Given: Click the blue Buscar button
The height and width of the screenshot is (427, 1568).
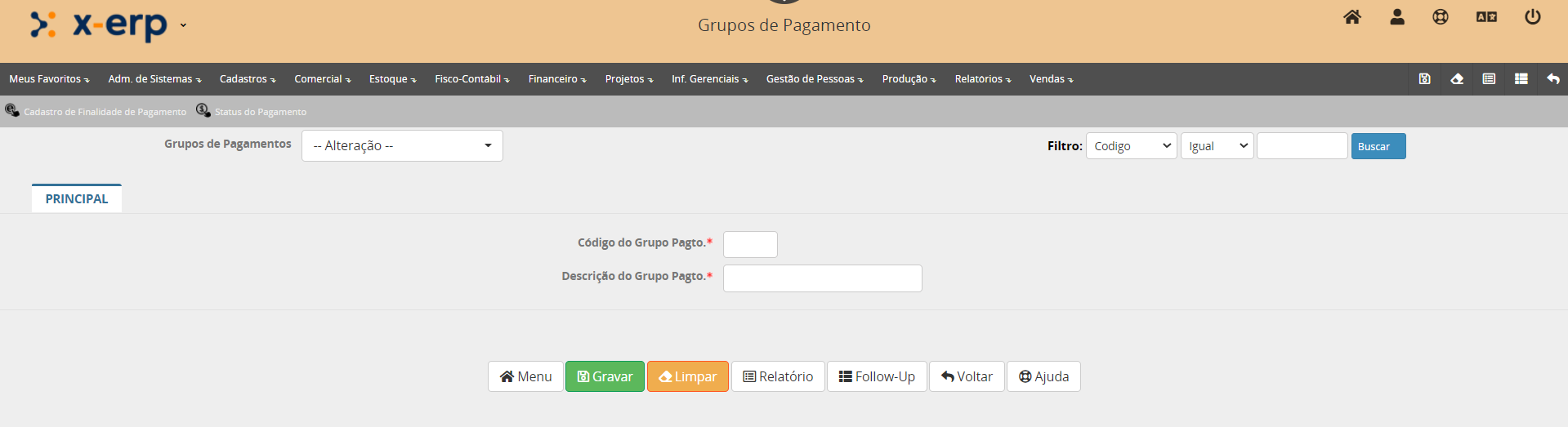Looking at the screenshot, I should click(x=1378, y=146).
